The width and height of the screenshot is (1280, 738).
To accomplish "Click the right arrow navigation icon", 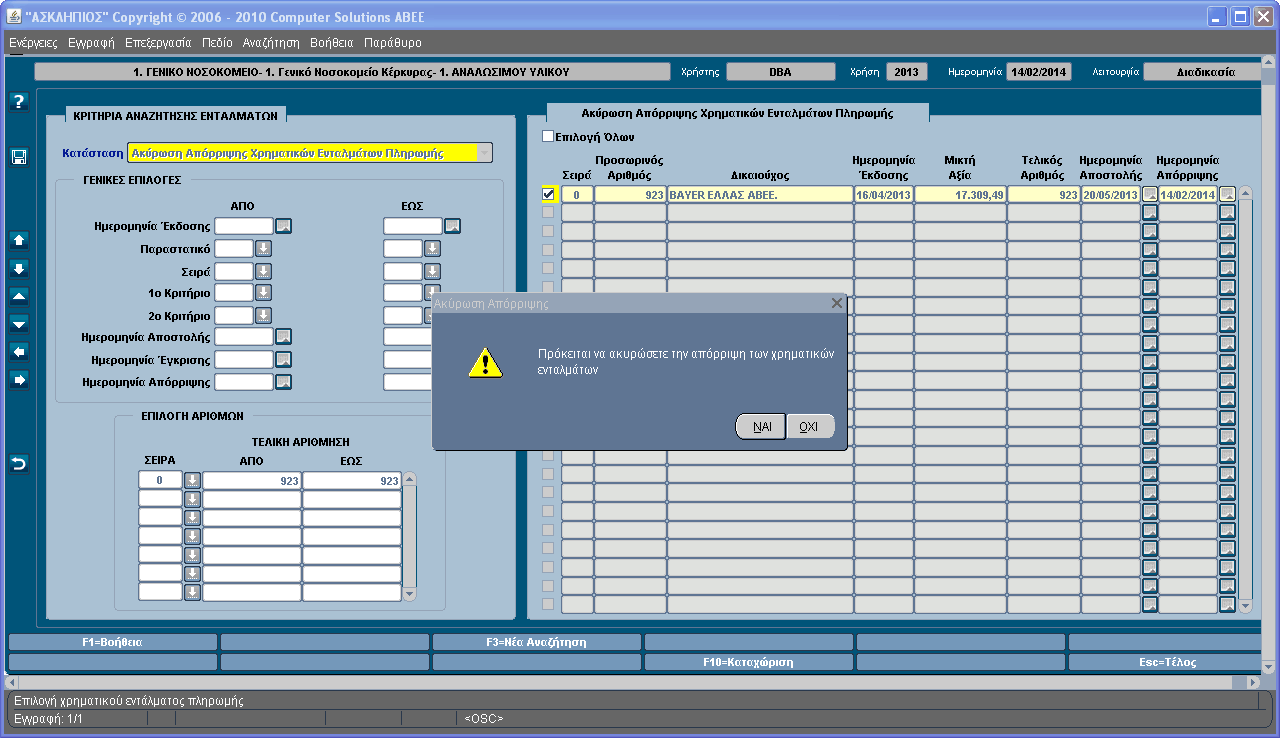I will pos(18,379).
